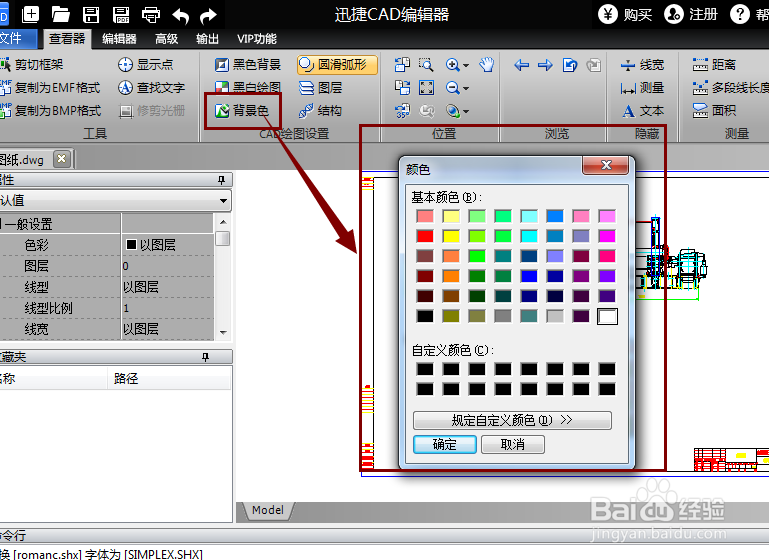The width and height of the screenshot is (769, 560).
Task: Click the fit to window icon
Action: 426,88
